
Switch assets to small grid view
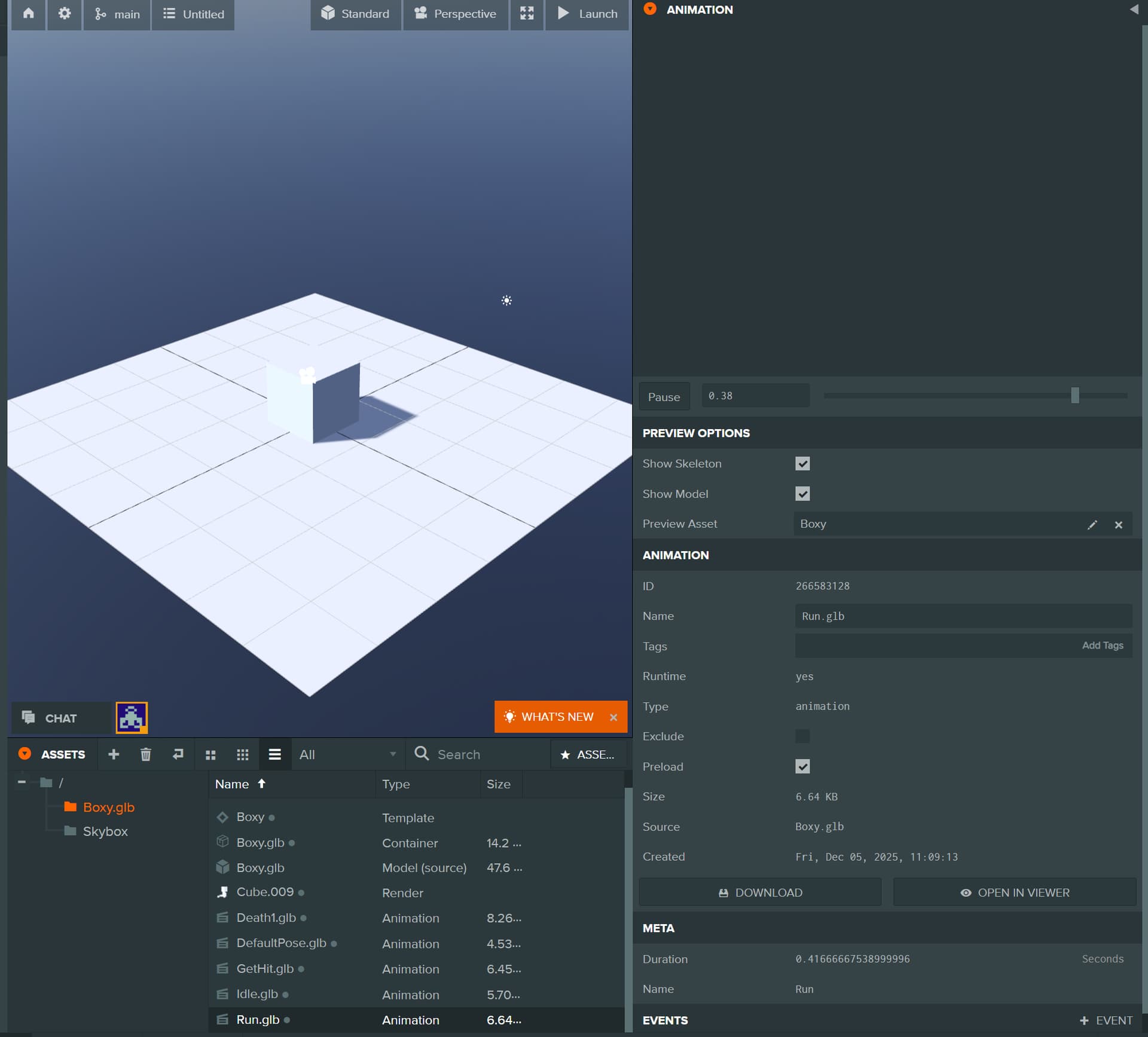(x=242, y=755)
